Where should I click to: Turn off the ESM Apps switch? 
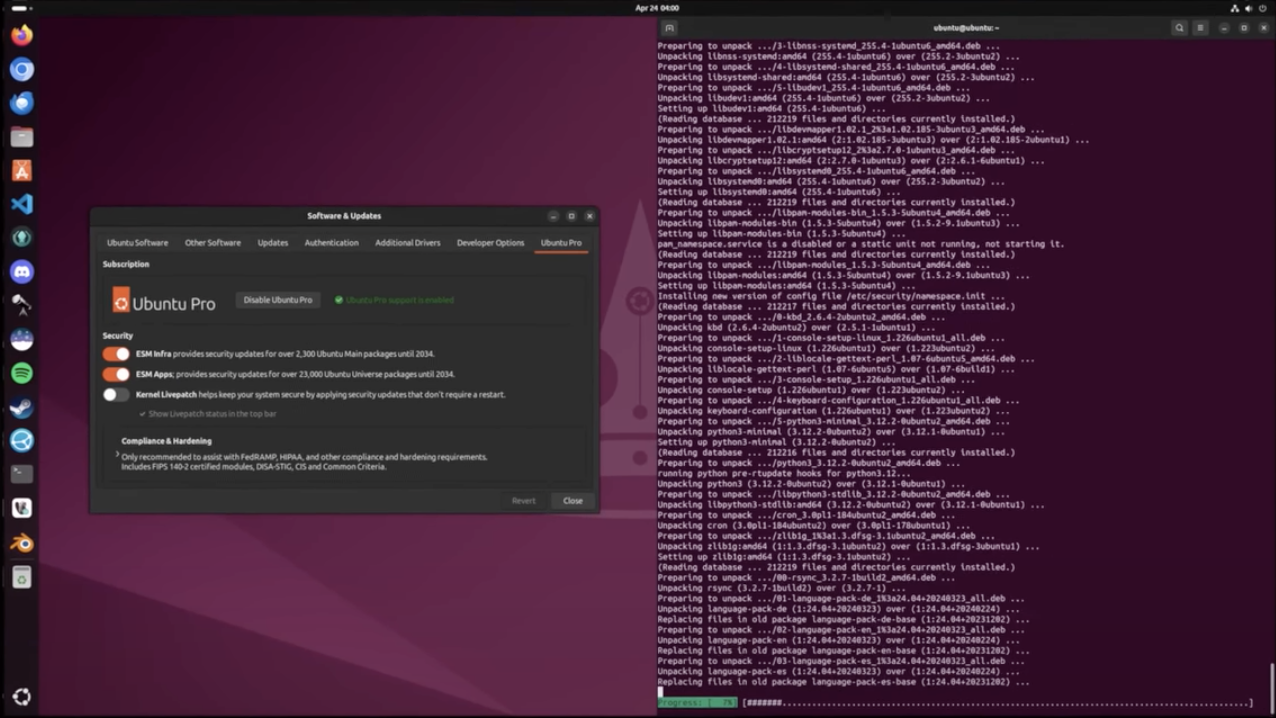tap(116, 374)
